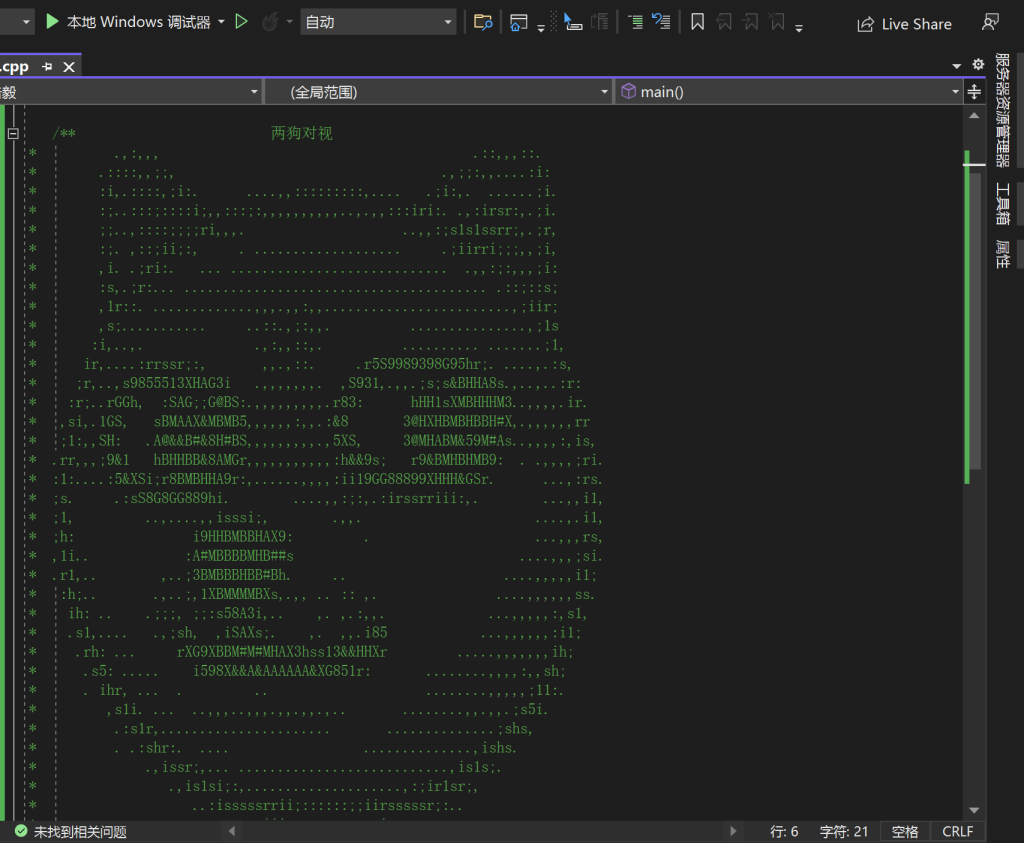Screen dimensions: 1024x843
Task: Click the 未找到相关问题 status indicator
Action: coord(70,832)
